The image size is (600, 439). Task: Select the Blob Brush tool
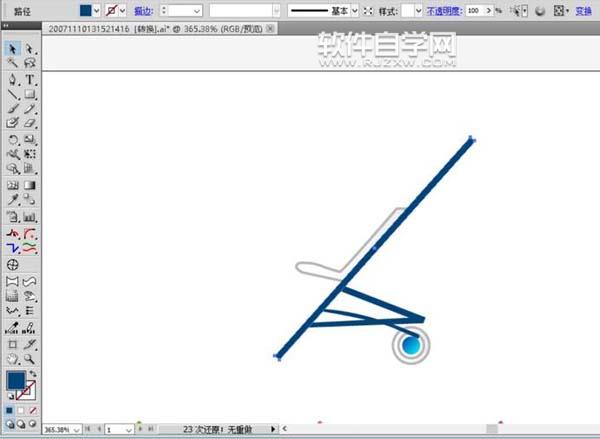click(13, 123)
